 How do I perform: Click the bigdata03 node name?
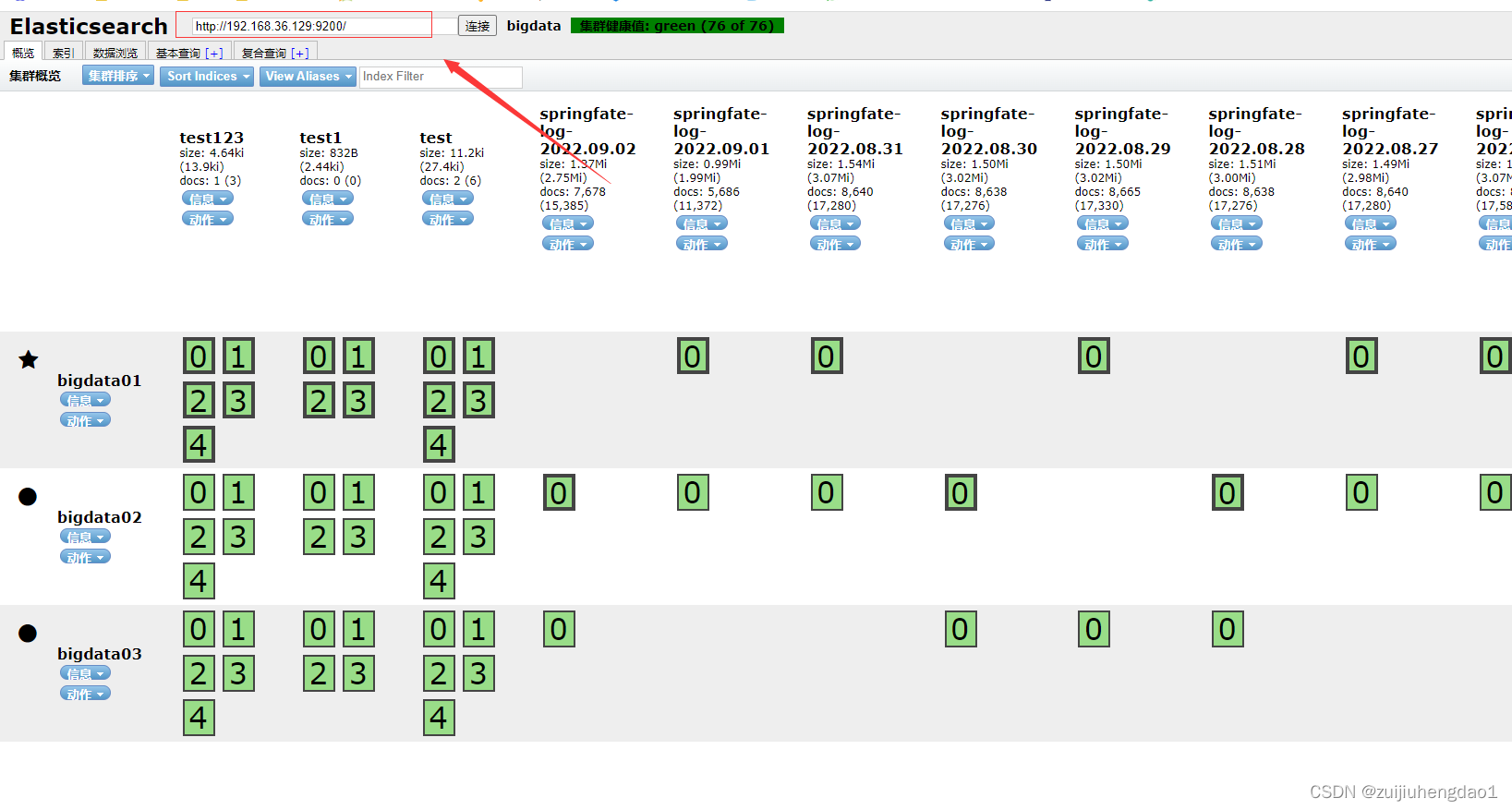point(100,654)
